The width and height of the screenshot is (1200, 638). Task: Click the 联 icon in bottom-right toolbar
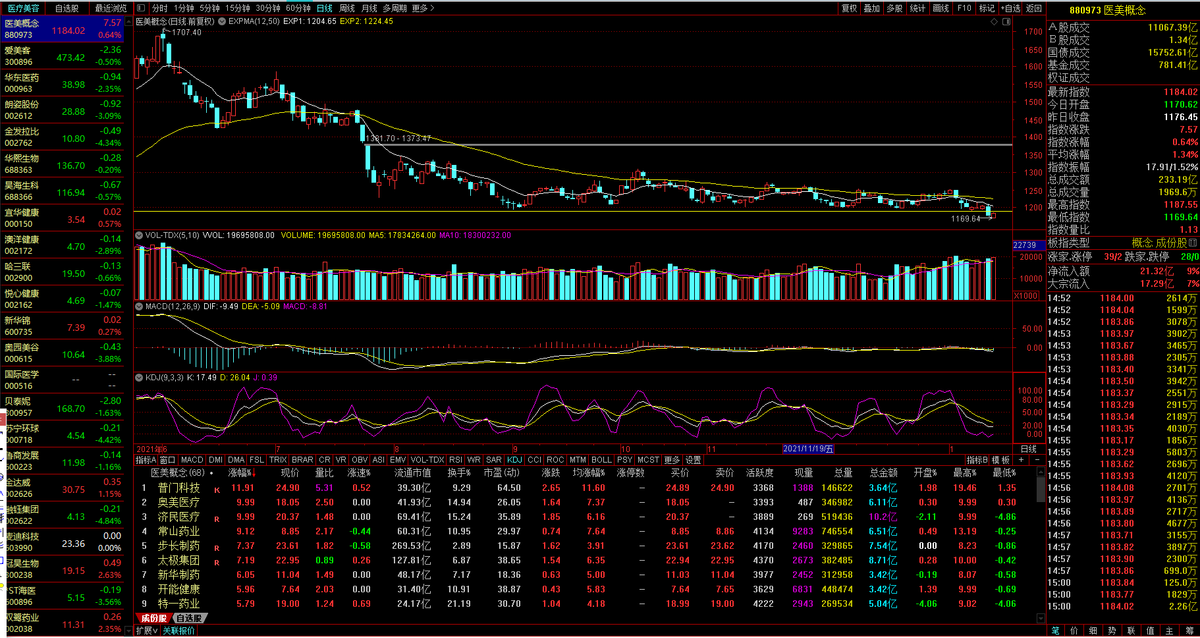click(1132, 631)
